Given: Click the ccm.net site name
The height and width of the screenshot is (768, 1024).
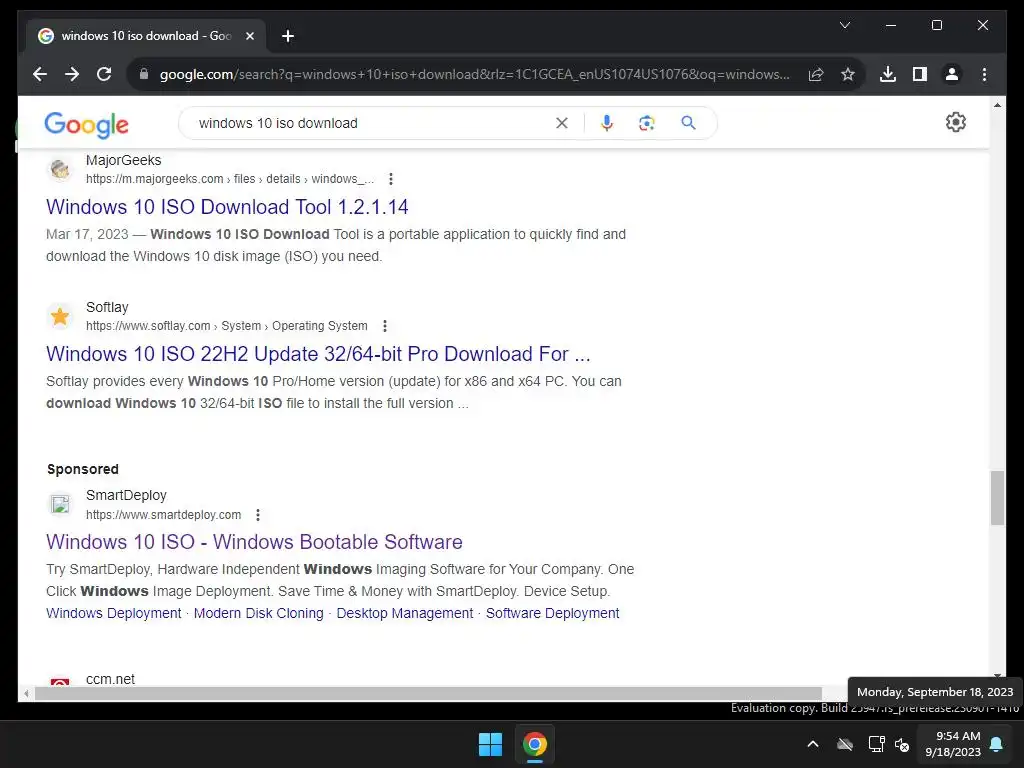Looking at the screenshot, I should [110, 679].
